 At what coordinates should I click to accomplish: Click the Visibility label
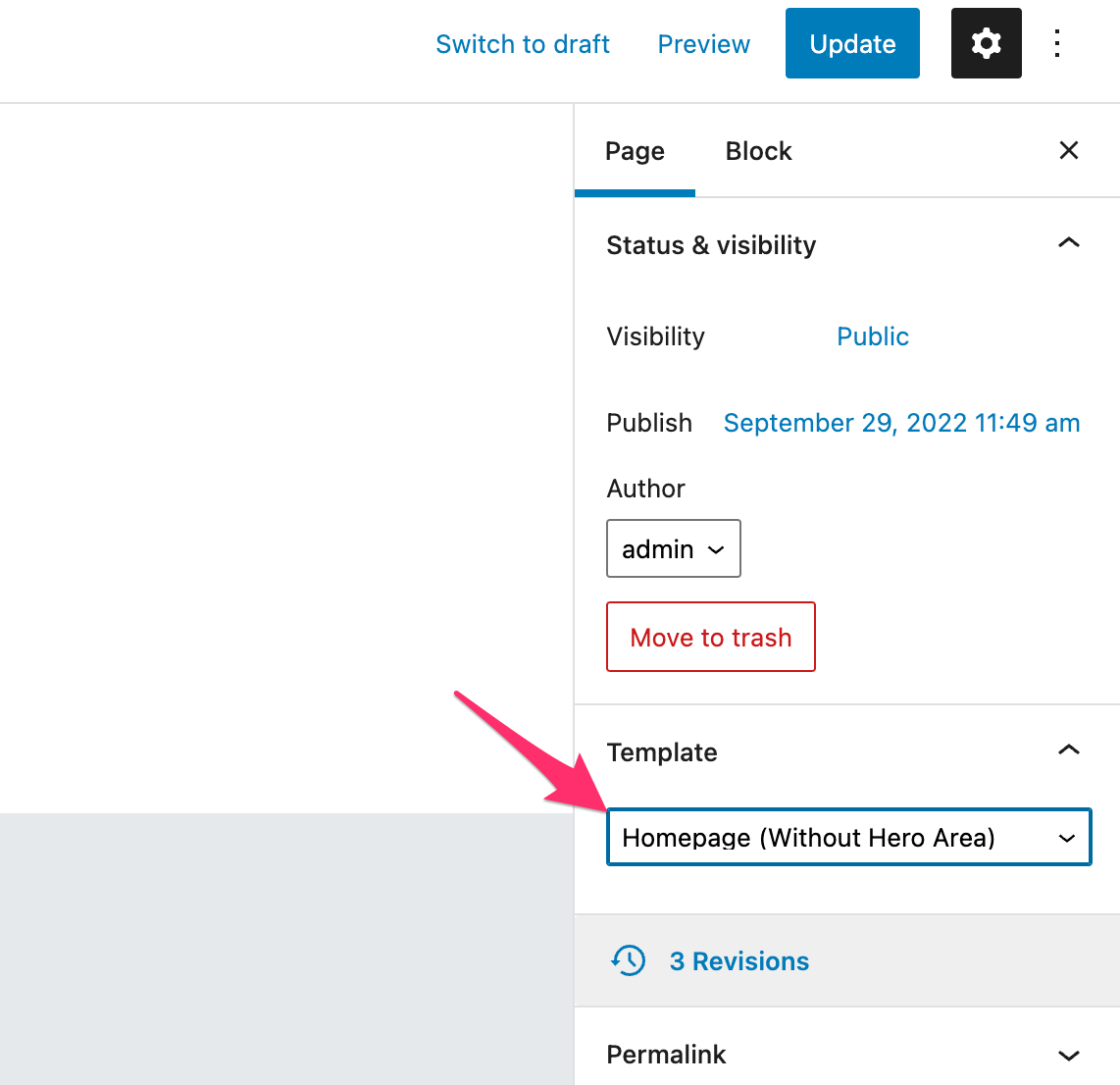point(655,336)
